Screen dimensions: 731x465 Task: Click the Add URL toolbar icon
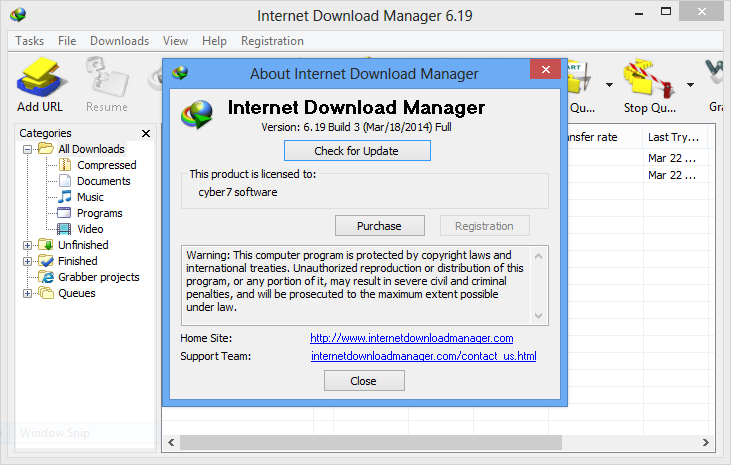tap(41, 77)
